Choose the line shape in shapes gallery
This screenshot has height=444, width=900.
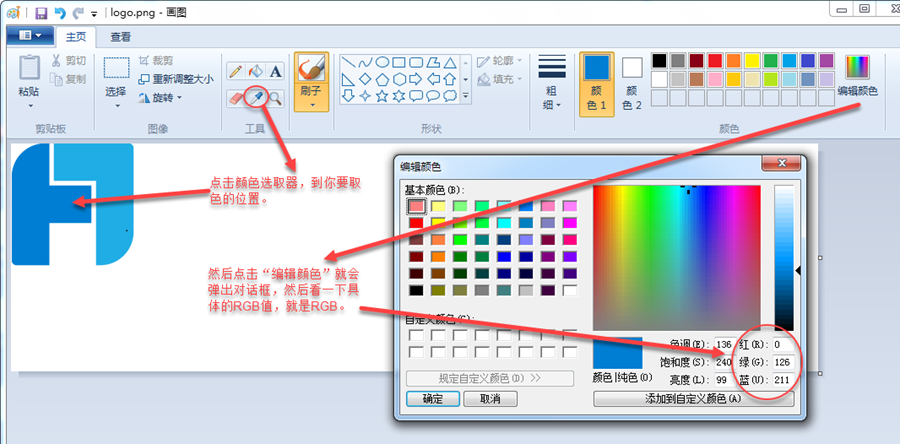(x=348, y=62)
